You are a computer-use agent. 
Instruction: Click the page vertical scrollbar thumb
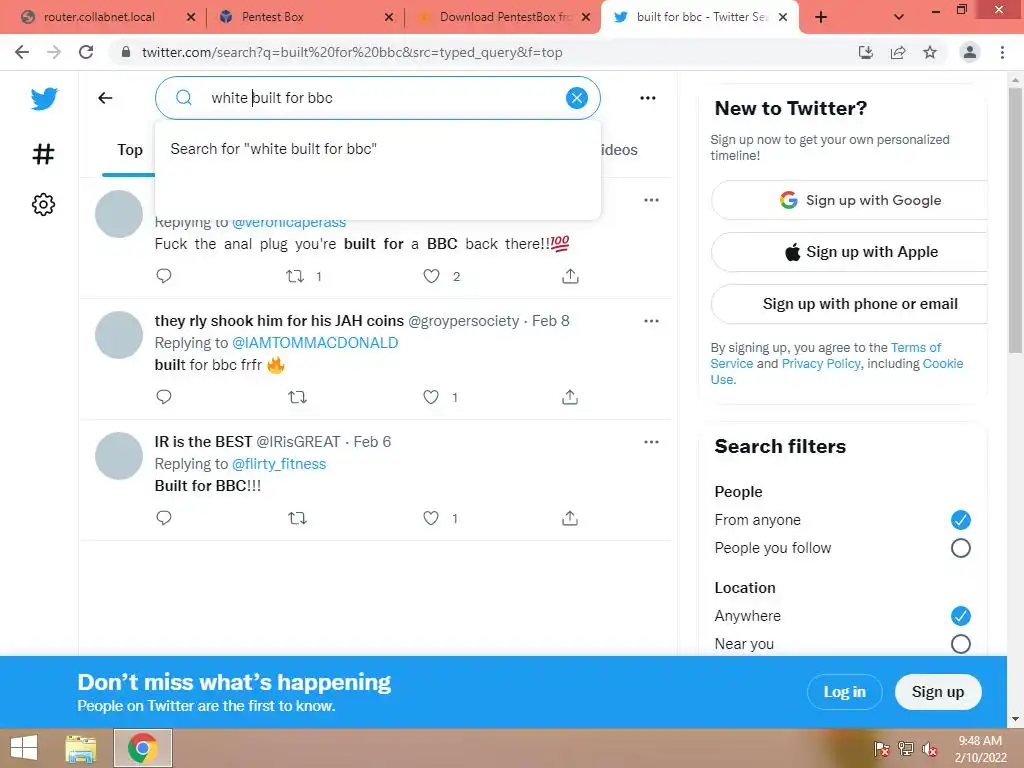click(x=1015, y=220)
